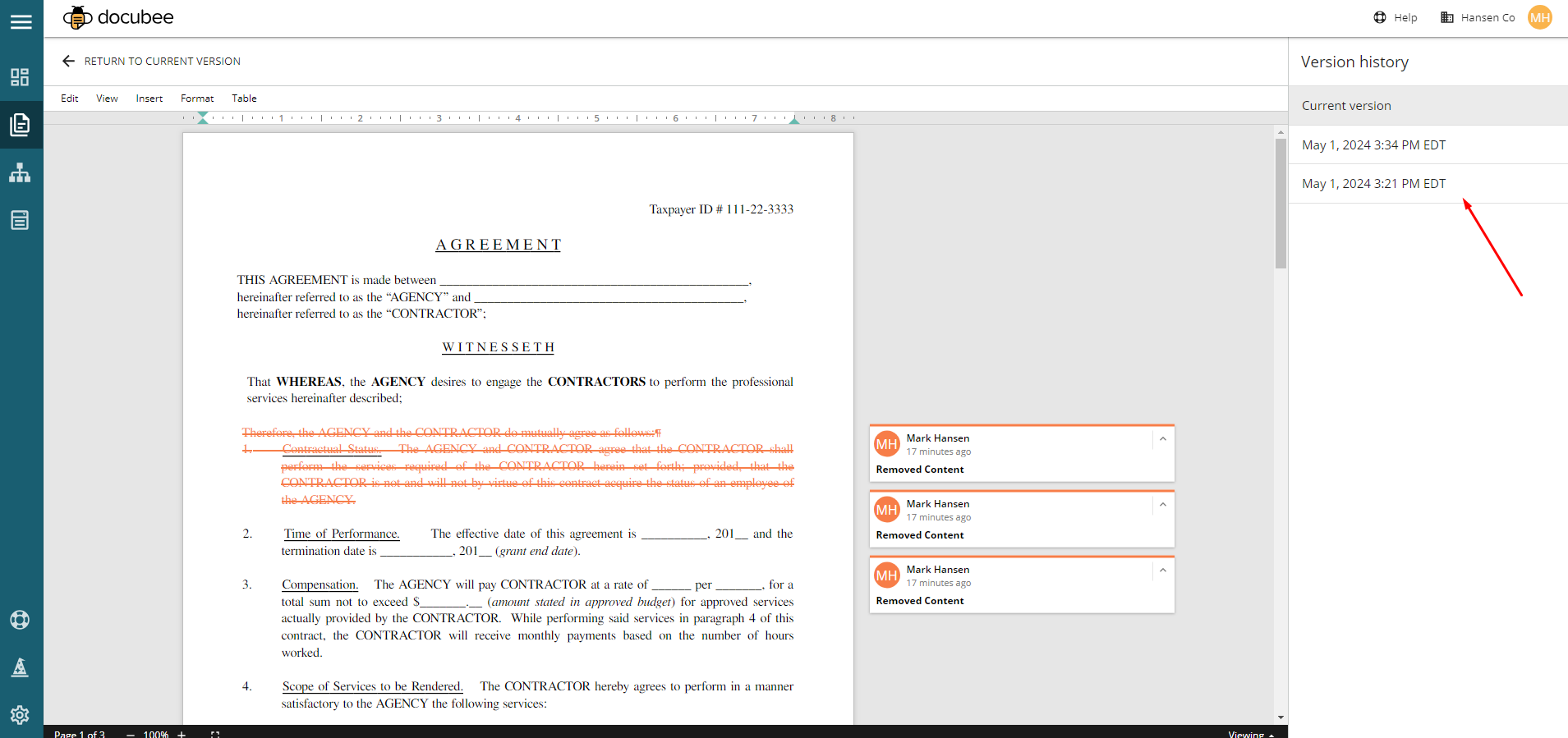Click first comment's Mark Hansen name
This screenshot has height=738, width=1568.
pyautogui.click(x=938, y=438)
